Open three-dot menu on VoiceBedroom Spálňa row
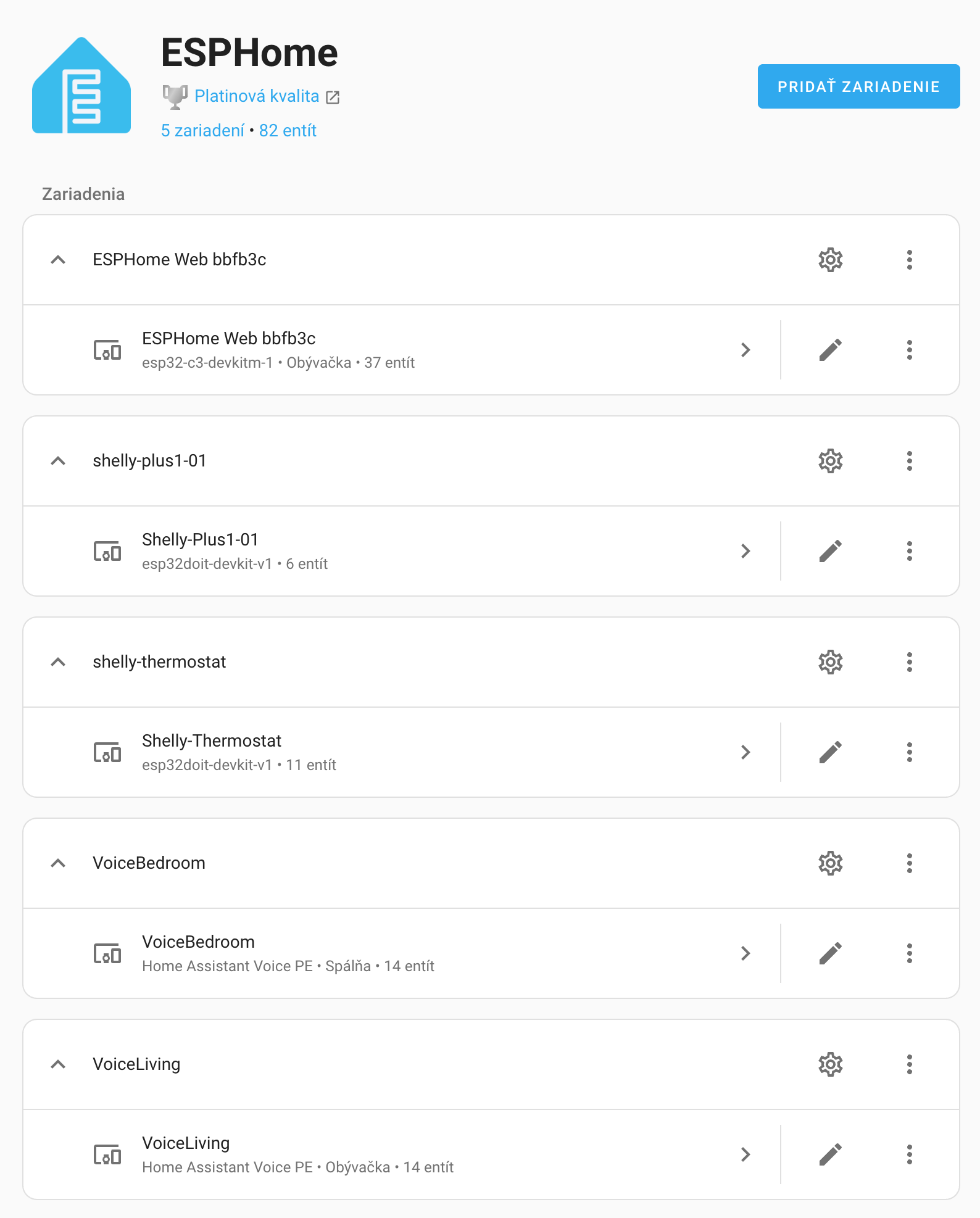980x1218 pixels. pos(910,953)
